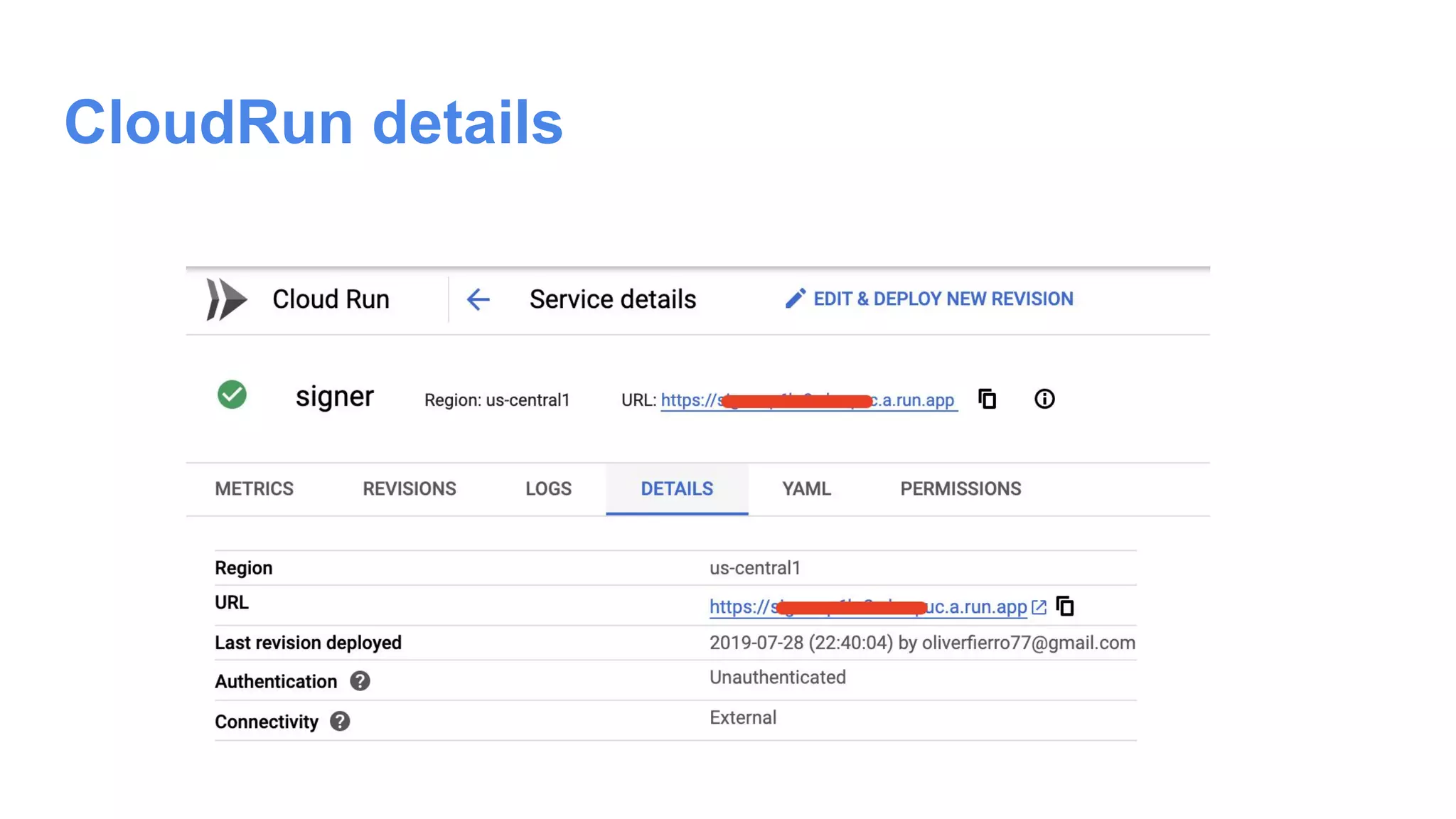This screenshot has height=819, width=1456.
Task: Click the pencil edit icon
Action: click(796, 299)
